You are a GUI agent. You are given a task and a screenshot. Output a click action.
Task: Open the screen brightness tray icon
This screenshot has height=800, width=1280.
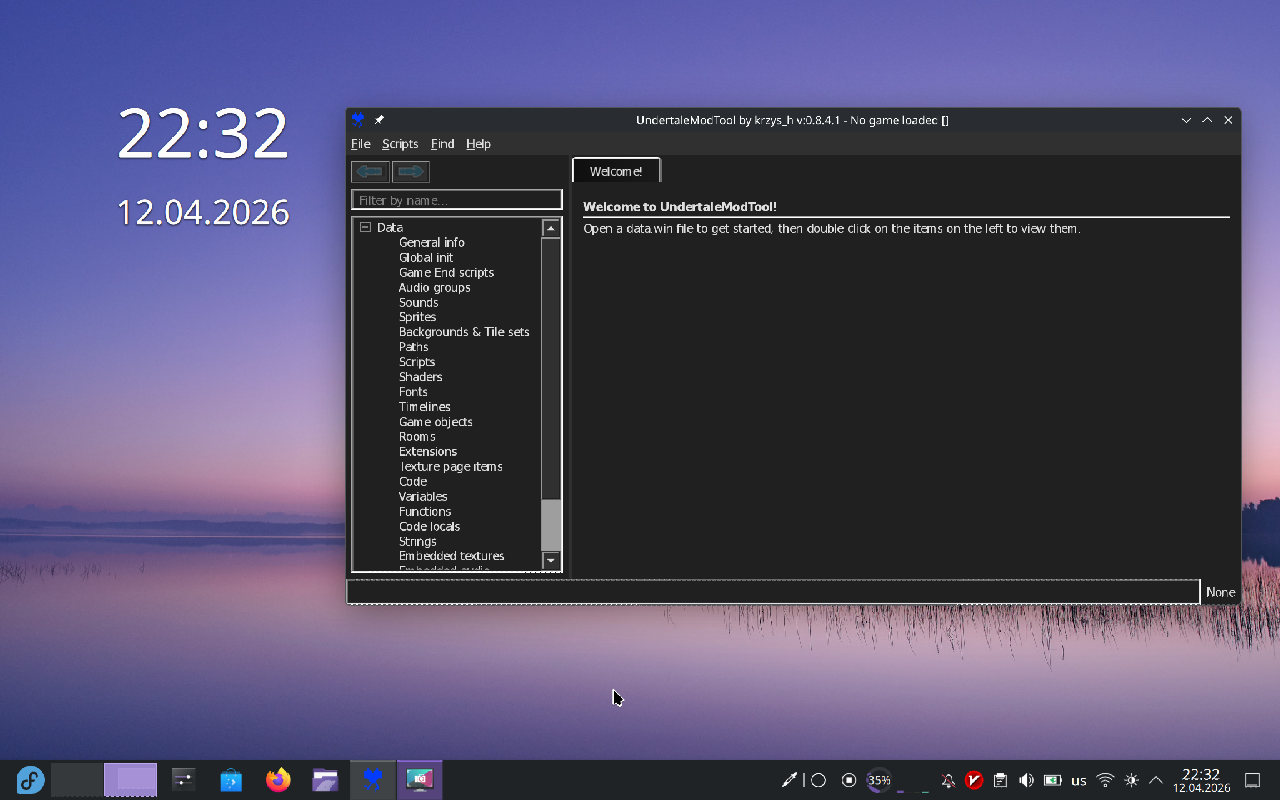coord(1131,780)
